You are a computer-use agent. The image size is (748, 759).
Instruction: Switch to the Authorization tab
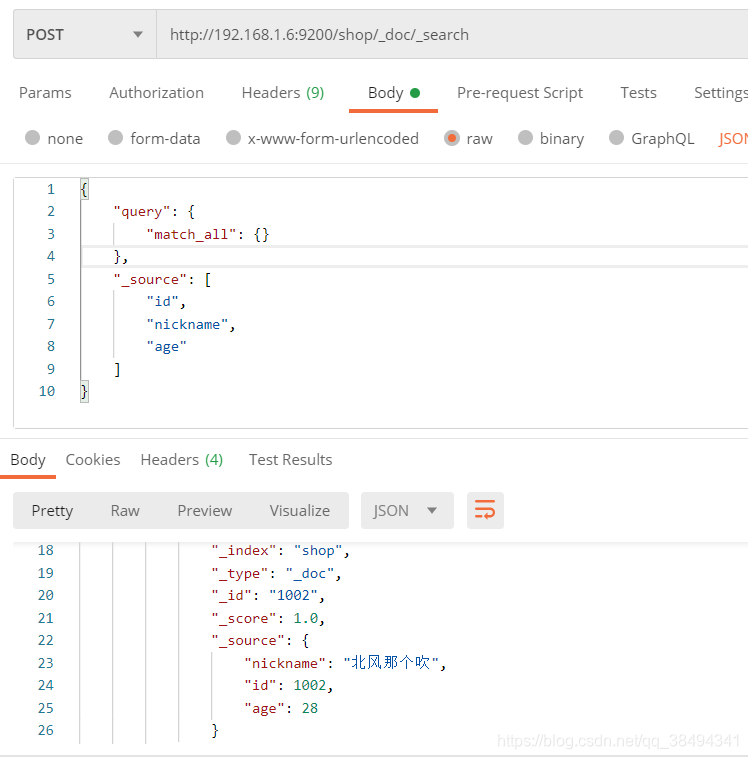tap(156, 93)
